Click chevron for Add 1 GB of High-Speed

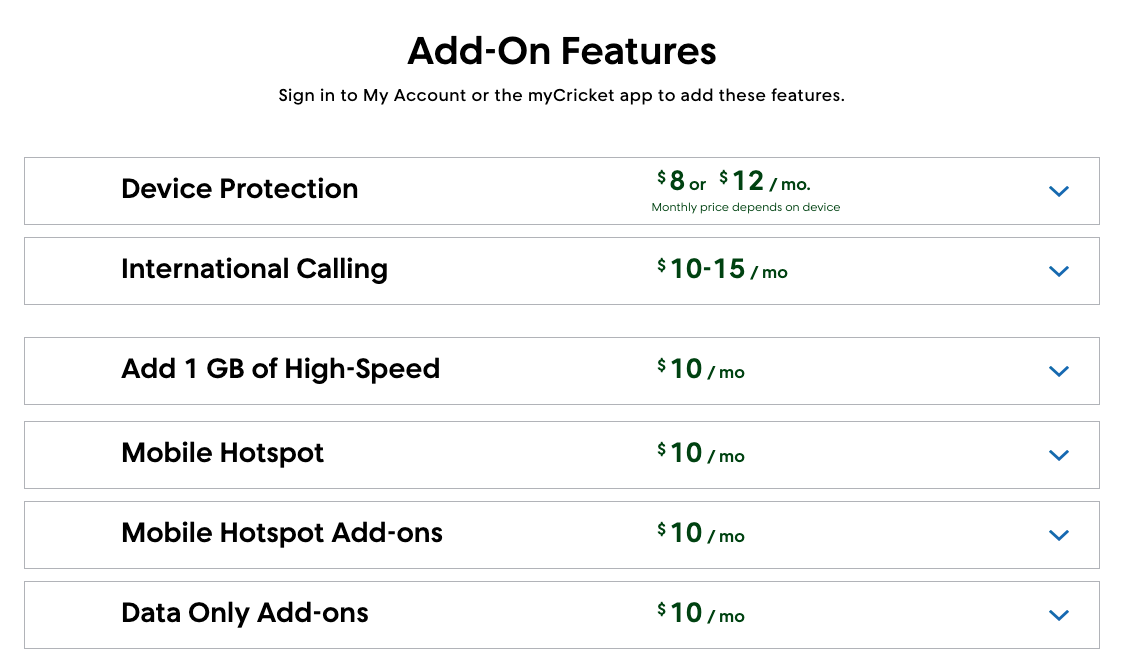click(1059, 371)
